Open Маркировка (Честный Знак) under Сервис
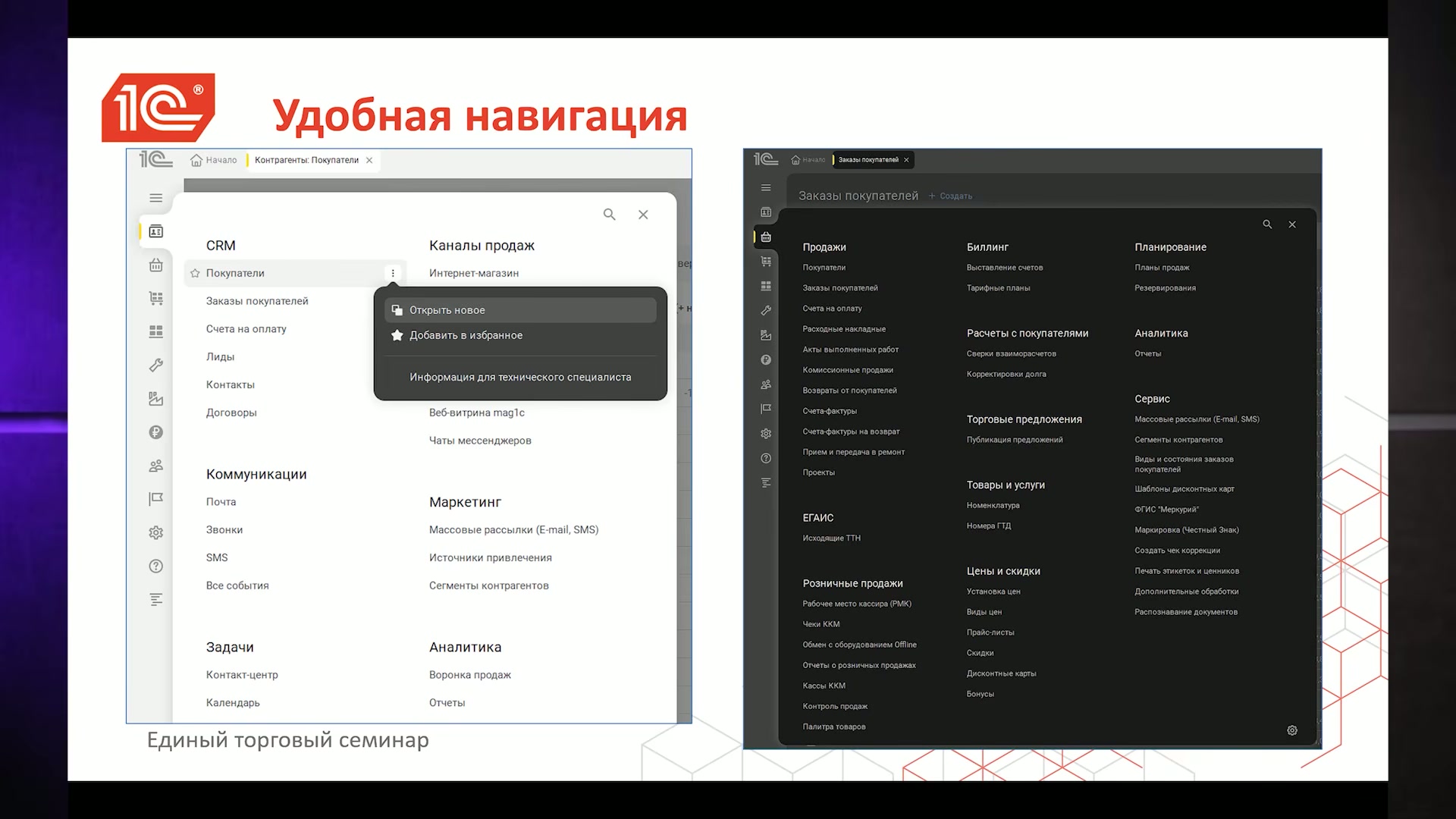This screenshot has width=1456, height=819. tap(1187, 530)
